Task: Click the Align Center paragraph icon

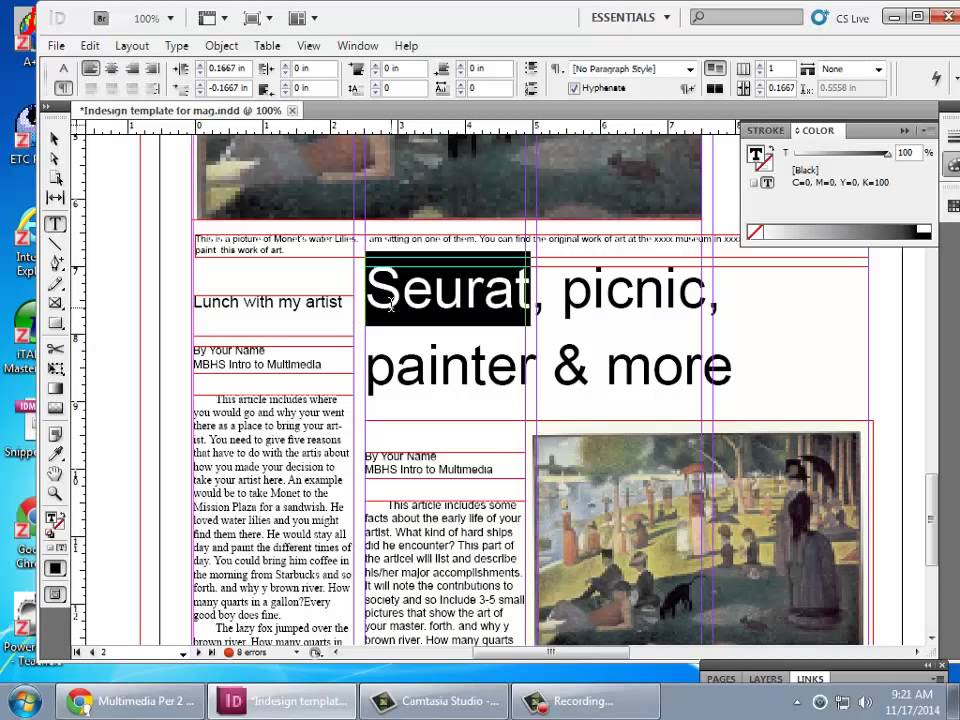Action: pyautogui.click(x=111, y=69)
